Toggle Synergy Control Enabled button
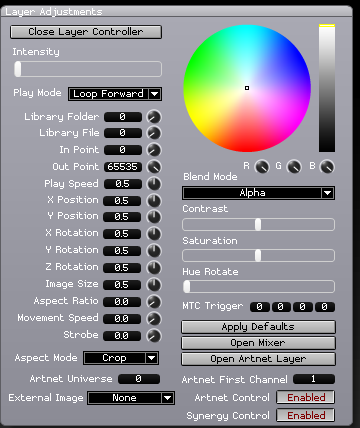Viewport: 360px width, 428px height. pyautogui.click(x=305, y=415)
